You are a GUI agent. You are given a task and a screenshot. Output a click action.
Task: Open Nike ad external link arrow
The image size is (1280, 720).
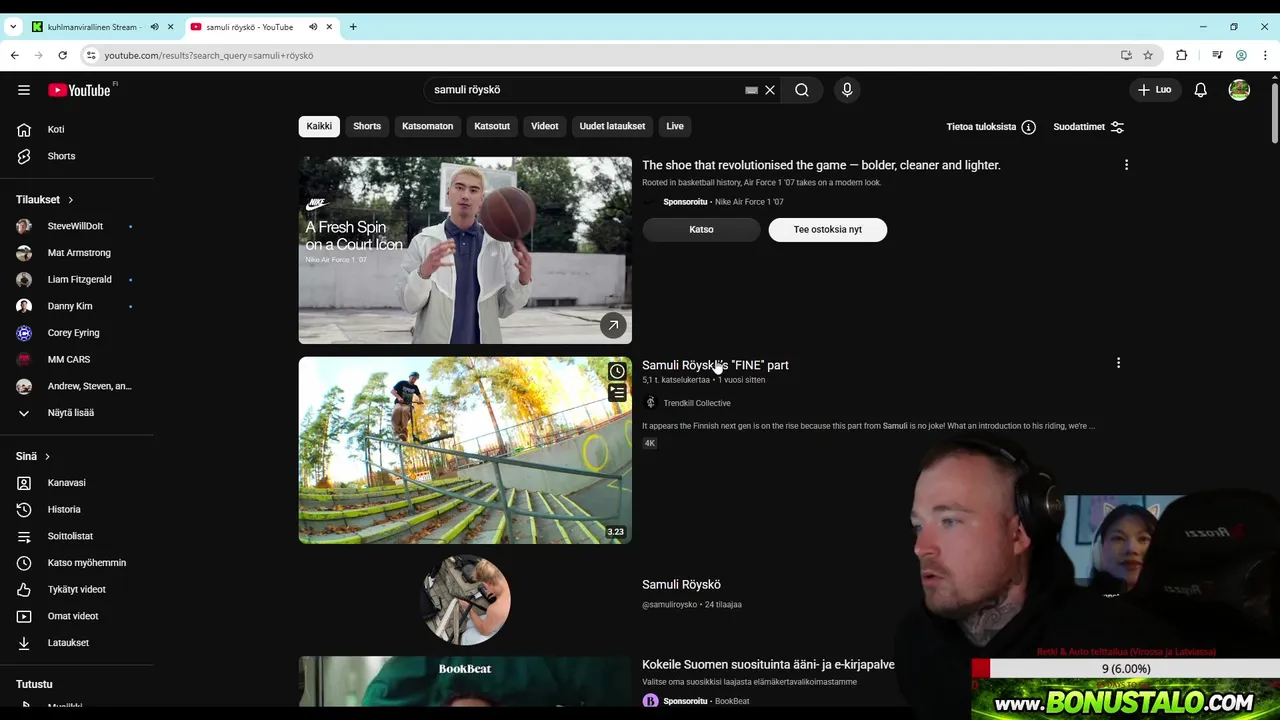(613, 325)
